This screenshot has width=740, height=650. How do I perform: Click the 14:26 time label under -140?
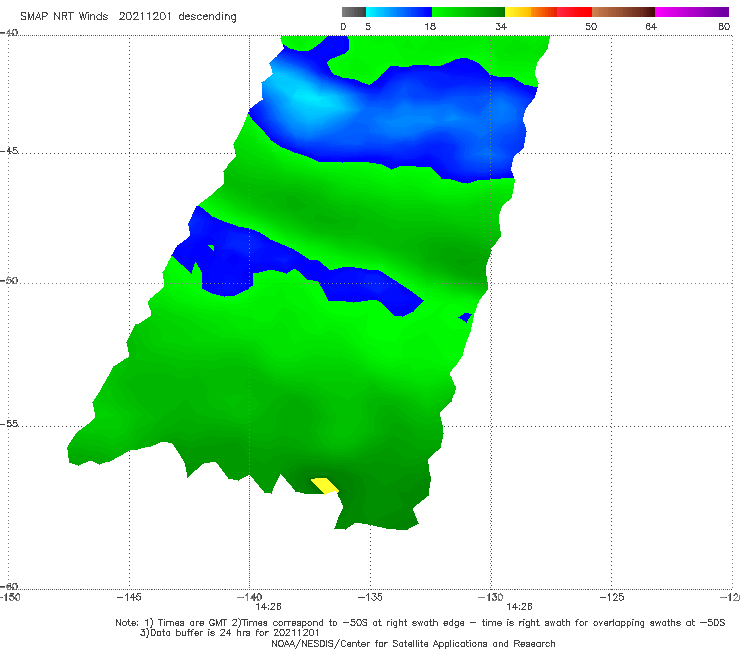point(268,607)
